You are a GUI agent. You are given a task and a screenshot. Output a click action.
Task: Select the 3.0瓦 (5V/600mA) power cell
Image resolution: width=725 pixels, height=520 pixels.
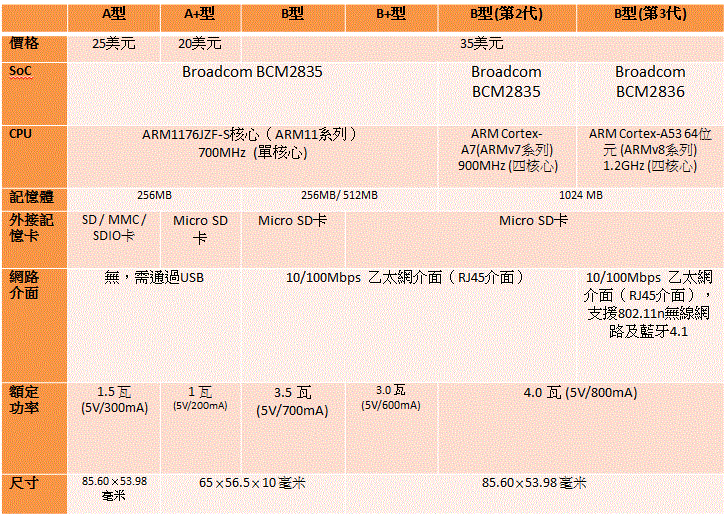[391, 428]
